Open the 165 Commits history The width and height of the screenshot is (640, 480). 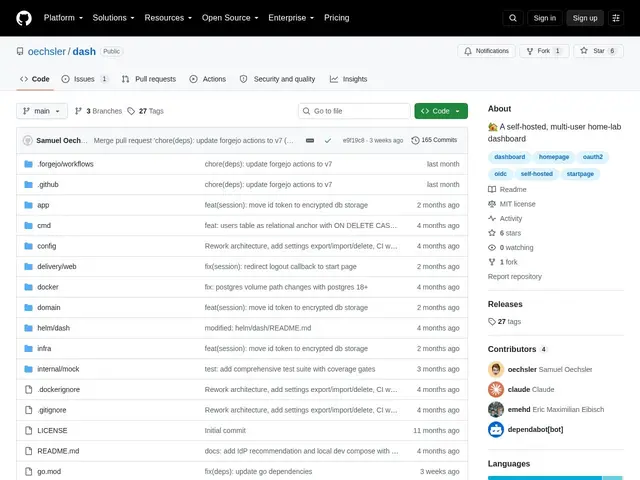(434, 140)
